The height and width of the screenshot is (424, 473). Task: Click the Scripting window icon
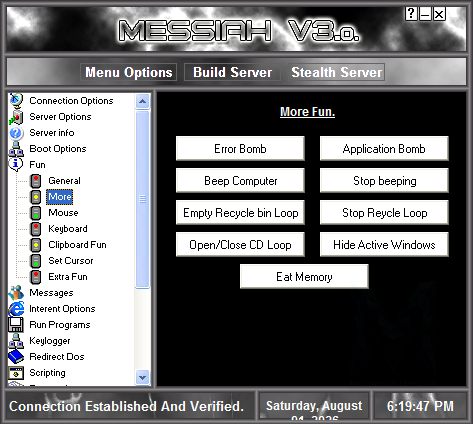click(x=16, y=373)
